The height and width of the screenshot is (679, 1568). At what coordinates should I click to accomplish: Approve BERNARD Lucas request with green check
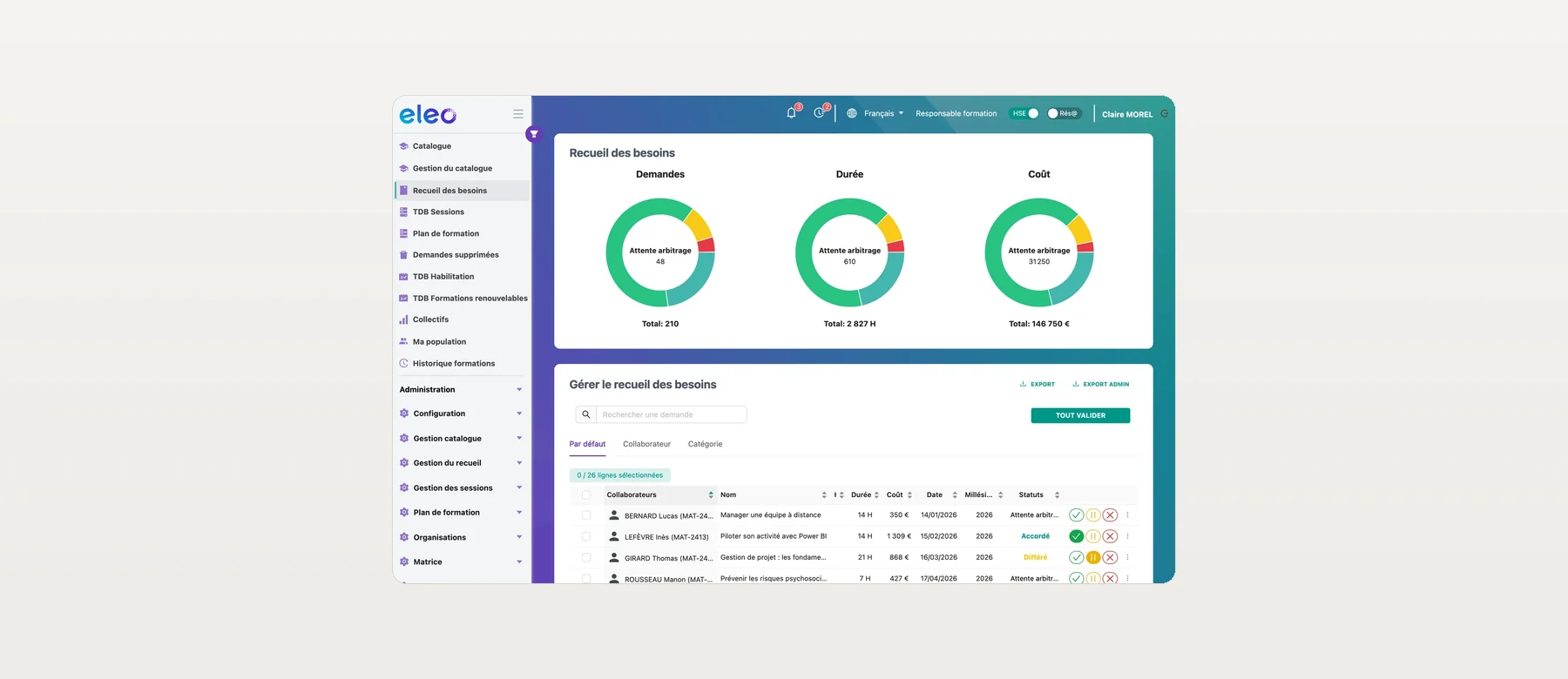[x=1077, y=515]
